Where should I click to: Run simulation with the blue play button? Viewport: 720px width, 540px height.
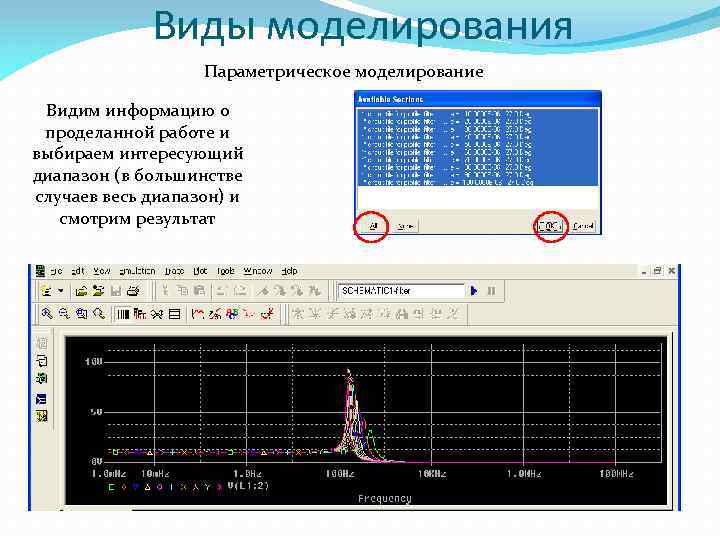pyautogui.click(x=474, y=291)
